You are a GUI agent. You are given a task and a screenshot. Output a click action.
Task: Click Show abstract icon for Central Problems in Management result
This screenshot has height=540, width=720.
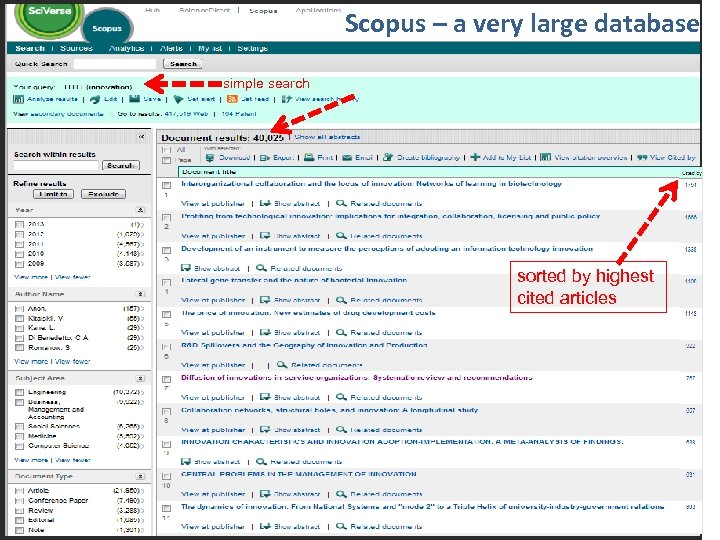[x=264, y=494]
